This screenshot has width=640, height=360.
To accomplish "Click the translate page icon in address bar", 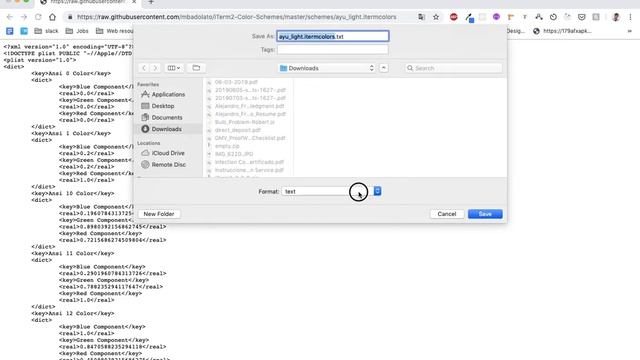I will pos(421,17).
